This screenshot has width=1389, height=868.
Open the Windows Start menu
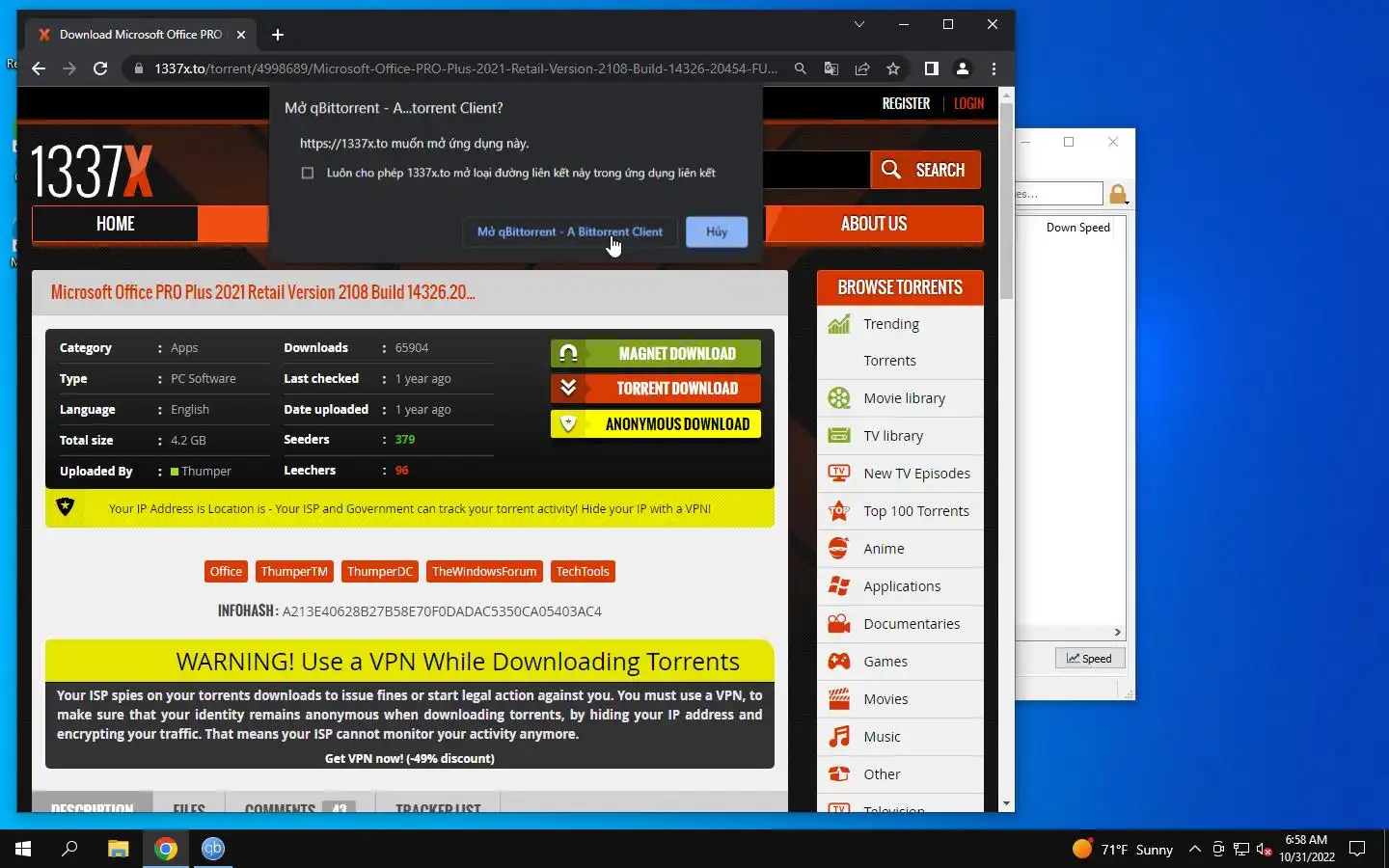(x=23, y=849)
